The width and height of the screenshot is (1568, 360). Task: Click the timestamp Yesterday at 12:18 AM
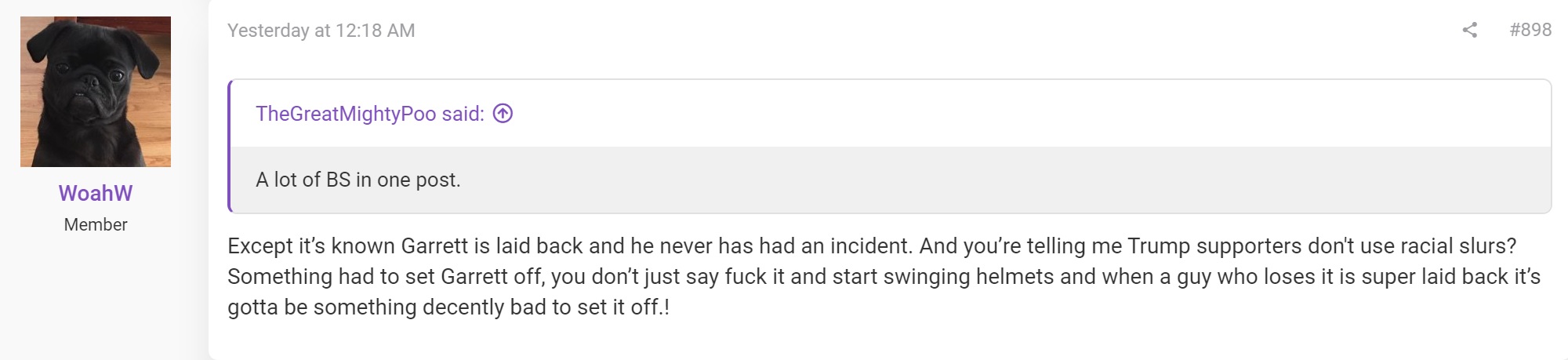(x=321, y=31)
